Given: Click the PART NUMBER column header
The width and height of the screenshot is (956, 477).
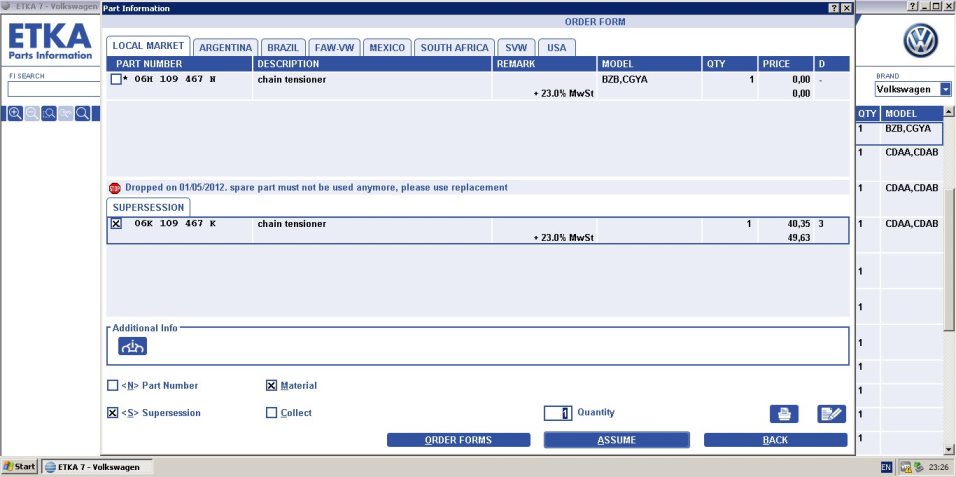Looking at the screenshot, I should pyautogui.click(x=179, y=64).
